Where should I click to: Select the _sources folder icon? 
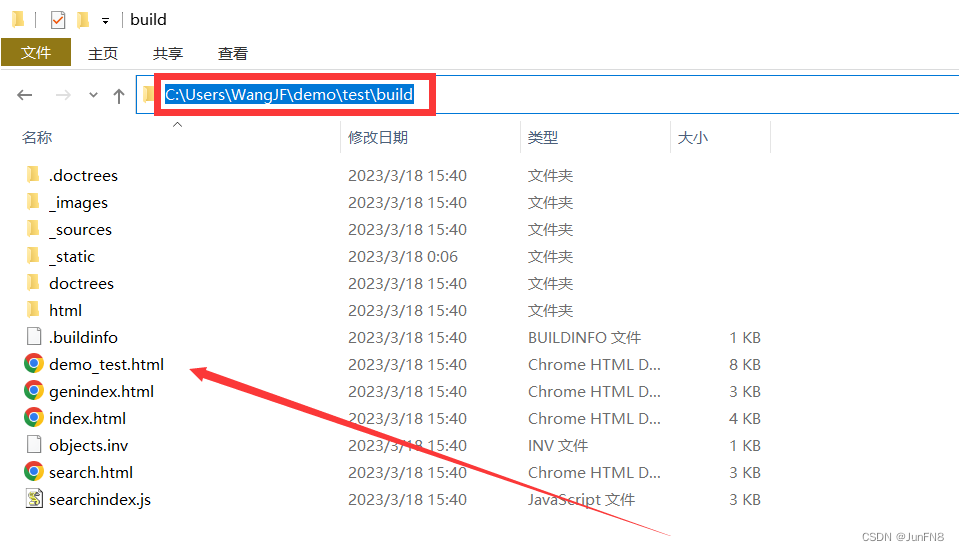click(x=34, y=229)
